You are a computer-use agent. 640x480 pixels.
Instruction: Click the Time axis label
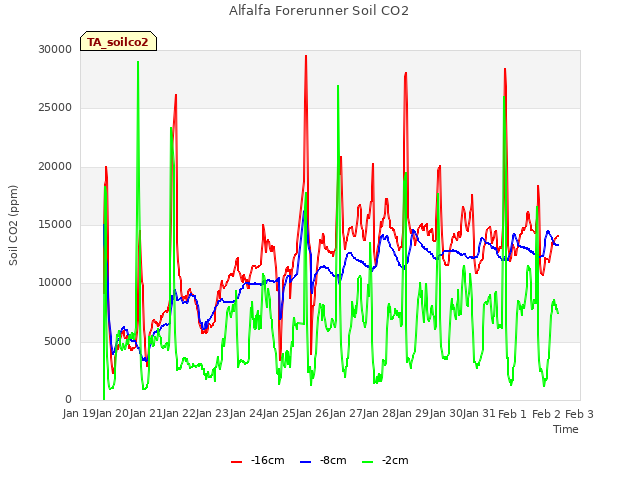(566, 429)
